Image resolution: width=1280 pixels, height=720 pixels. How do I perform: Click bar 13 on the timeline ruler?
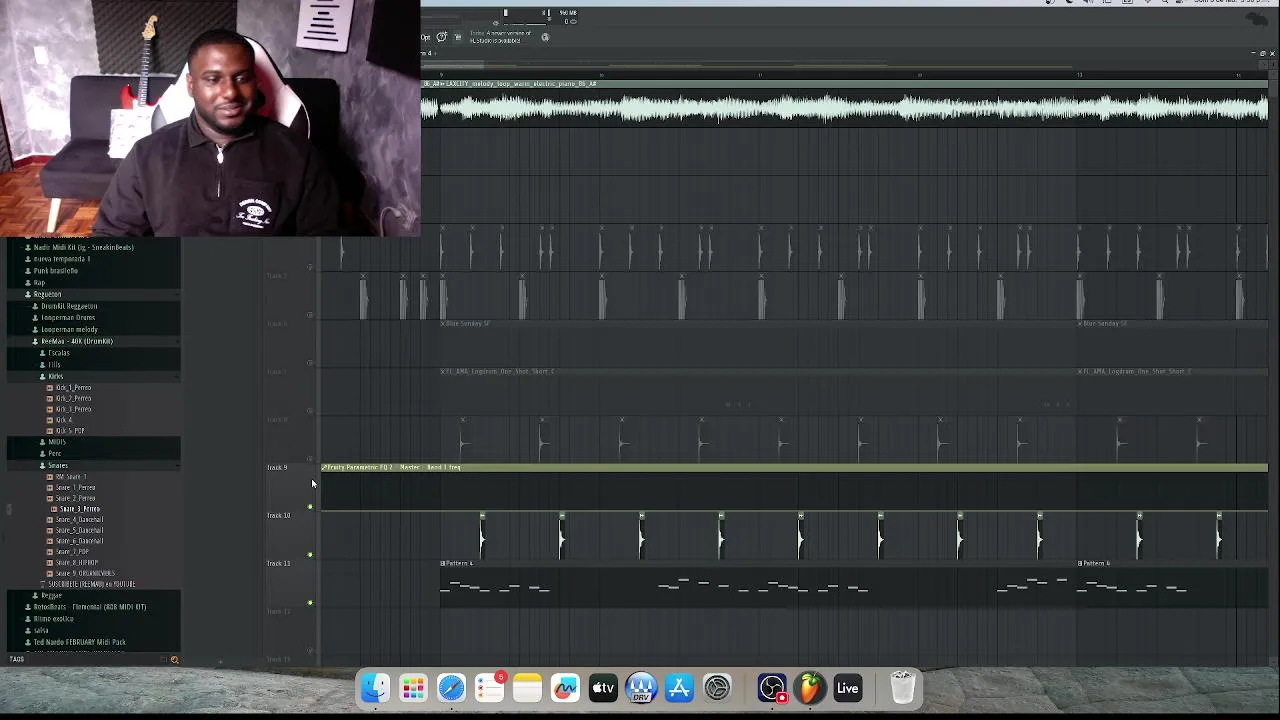1079,74
